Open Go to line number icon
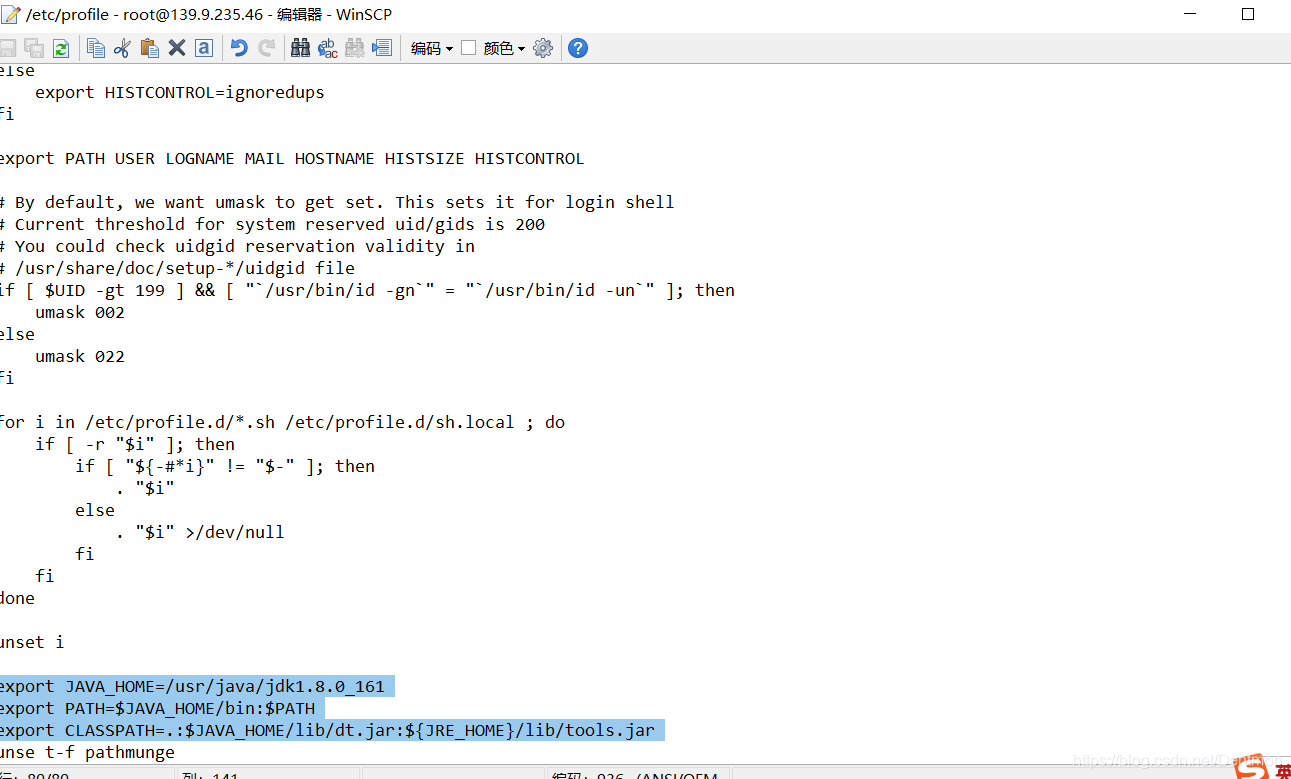 coord(381,48)
